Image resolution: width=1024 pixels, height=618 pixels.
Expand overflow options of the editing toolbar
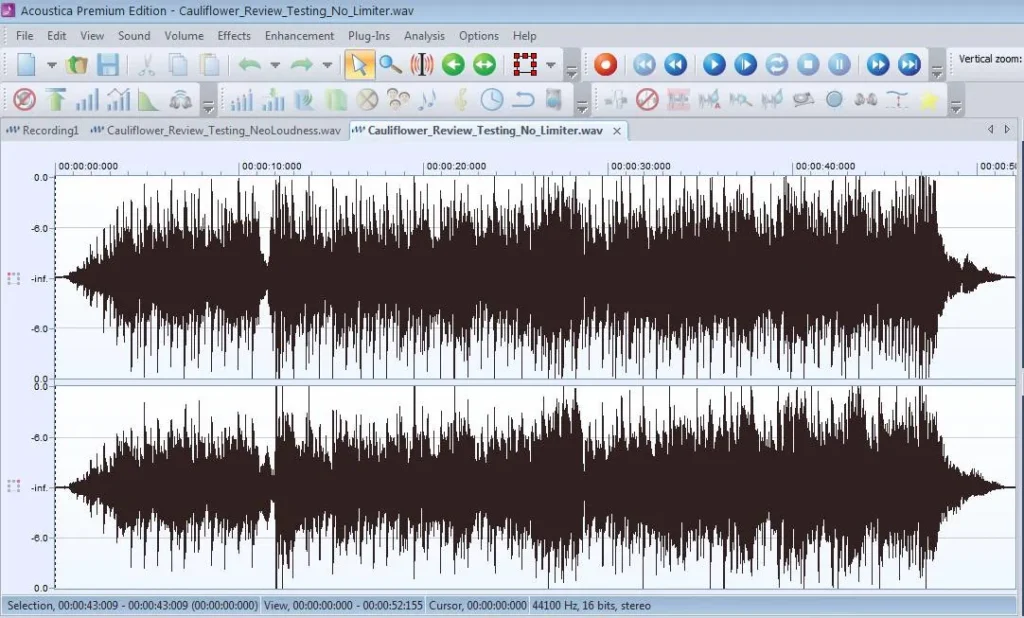click(571, 71)
